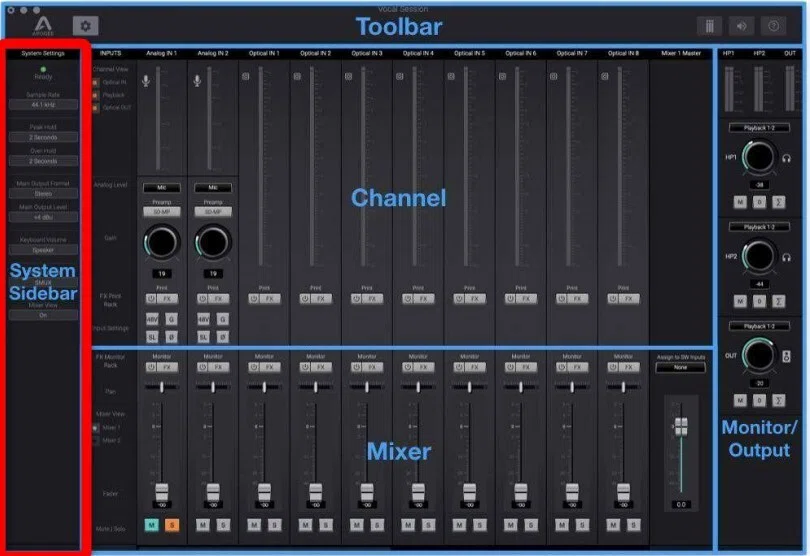Toggle solo on Analog IN 1 mixer channel

coord(172,525)
